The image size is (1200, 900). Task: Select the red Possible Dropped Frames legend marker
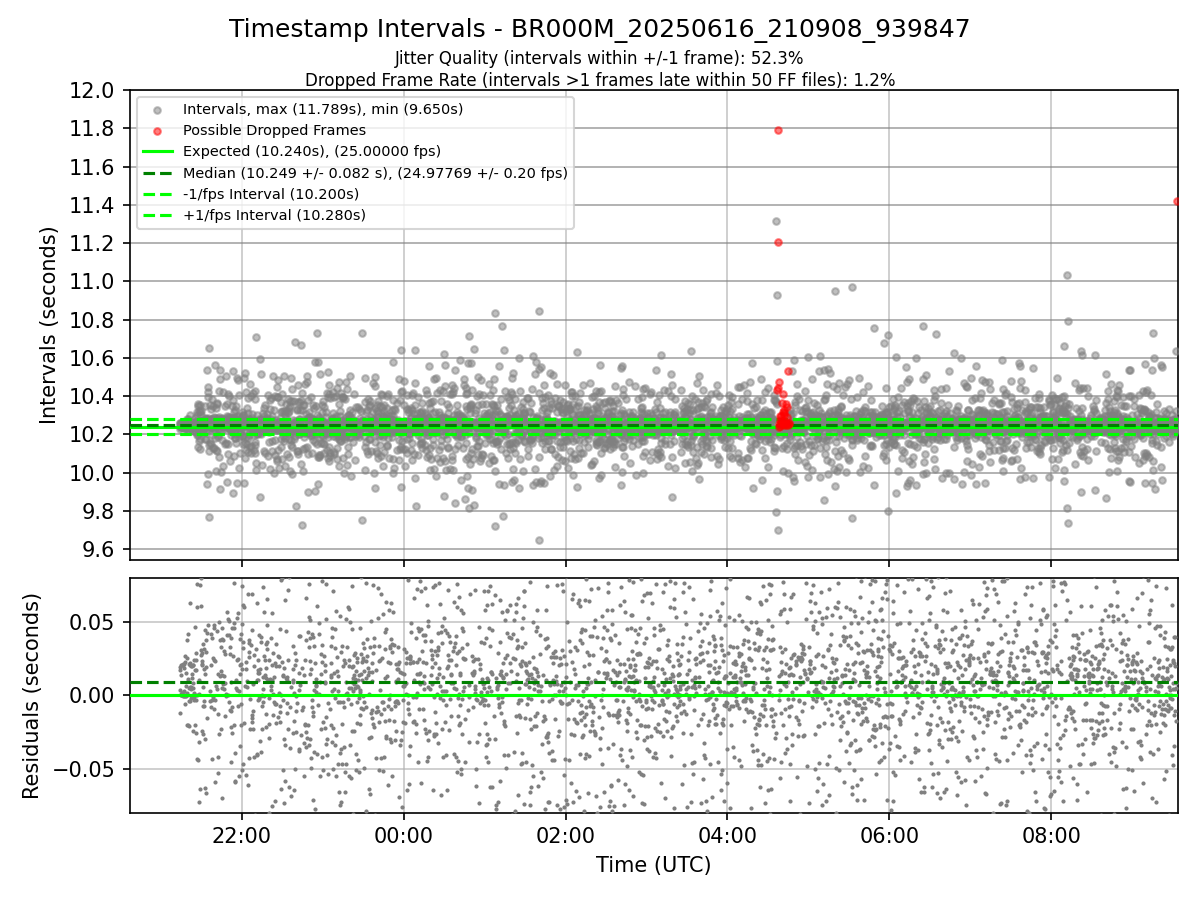(157, 130)
